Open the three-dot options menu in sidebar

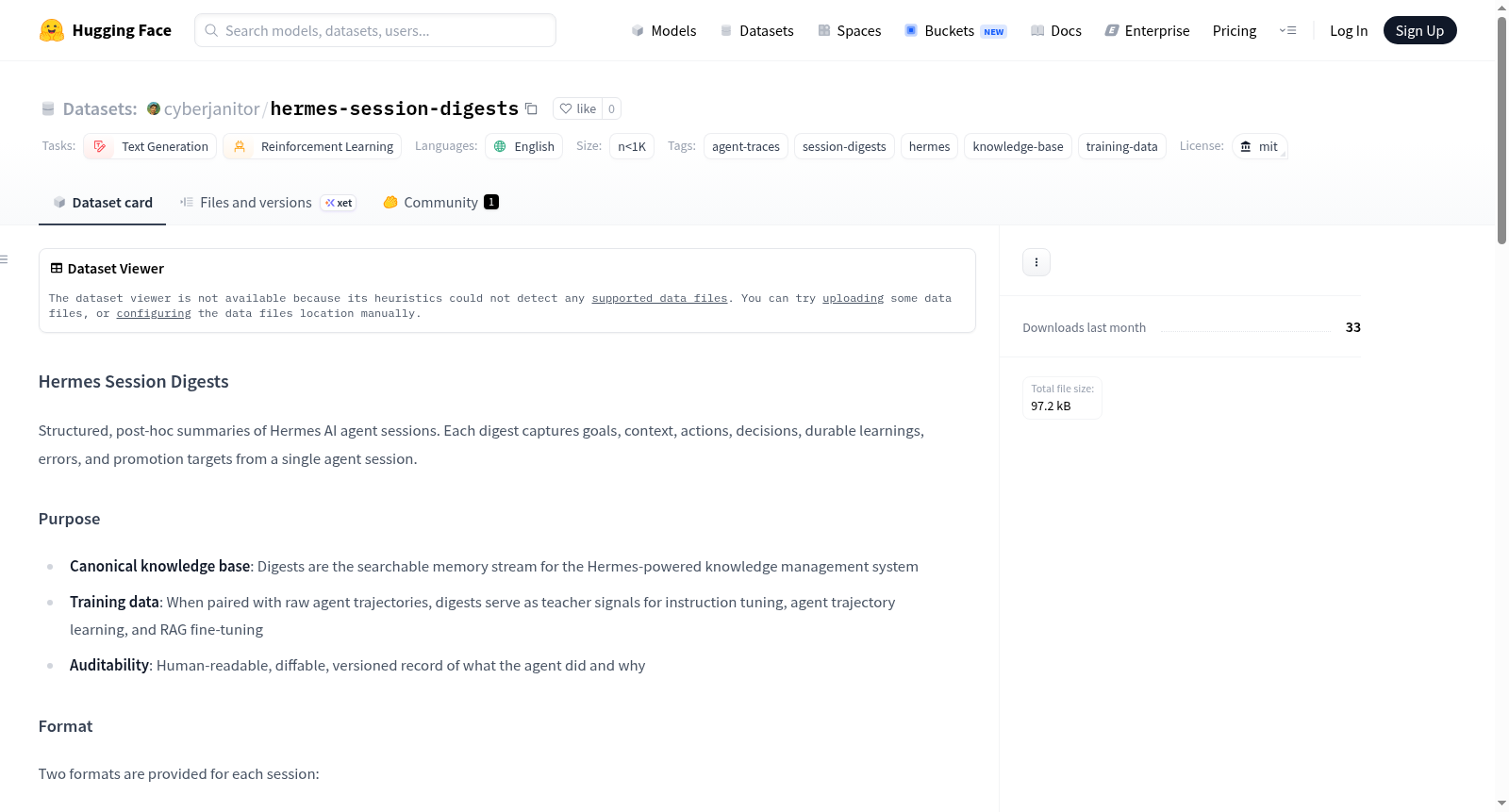pos(1036,262)
